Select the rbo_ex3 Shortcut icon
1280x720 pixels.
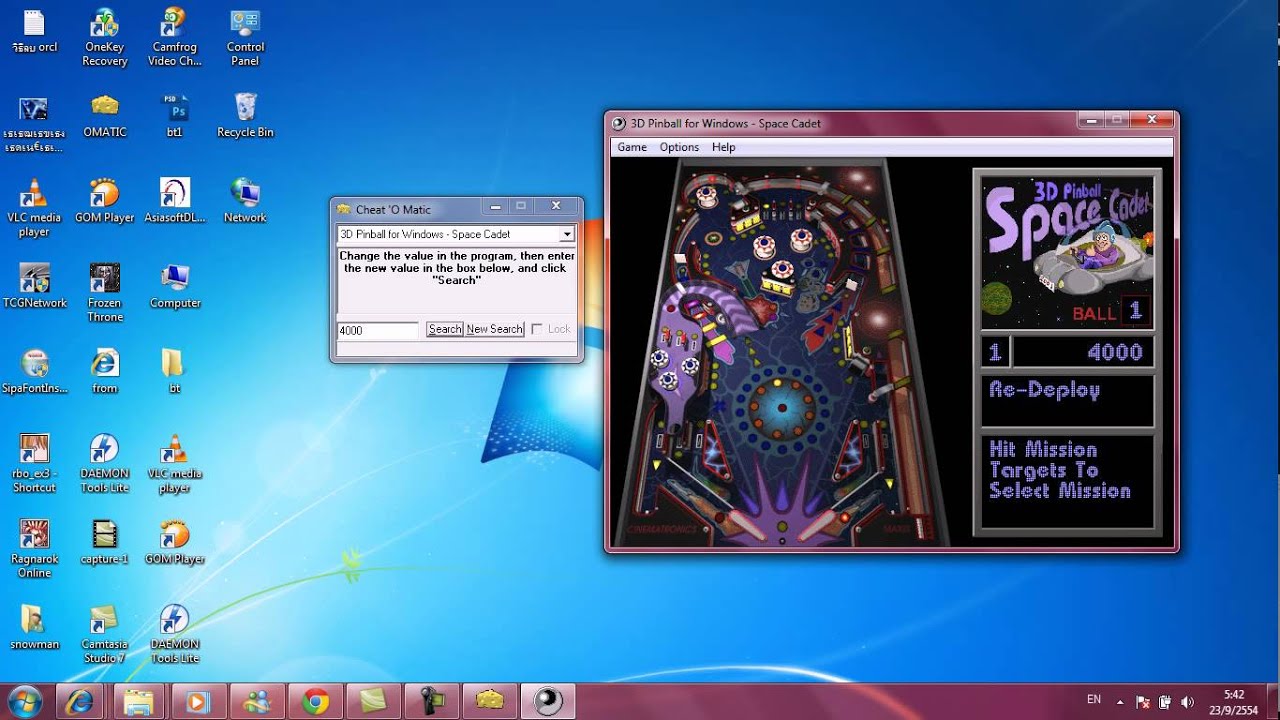pos(35,463)
